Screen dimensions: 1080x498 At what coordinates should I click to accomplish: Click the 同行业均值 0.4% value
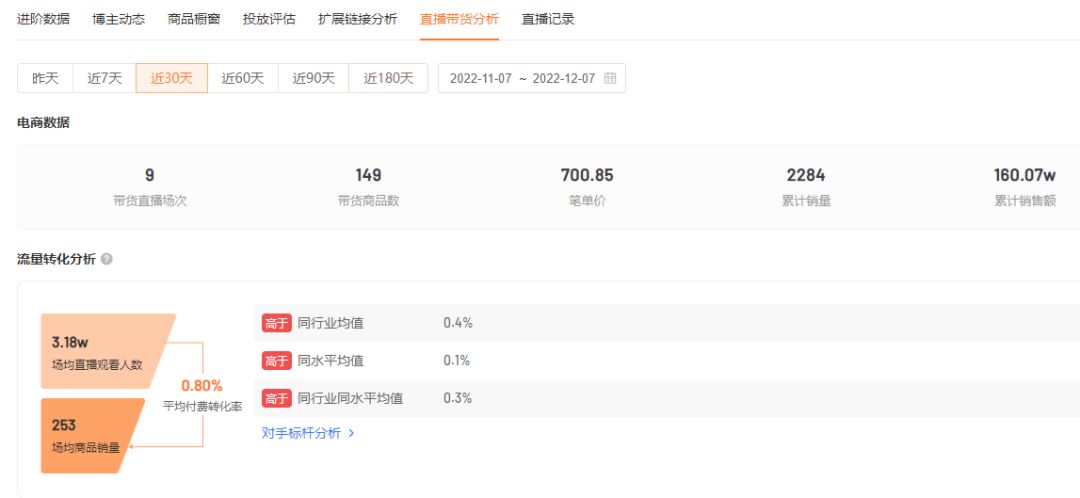pos(458,323)
